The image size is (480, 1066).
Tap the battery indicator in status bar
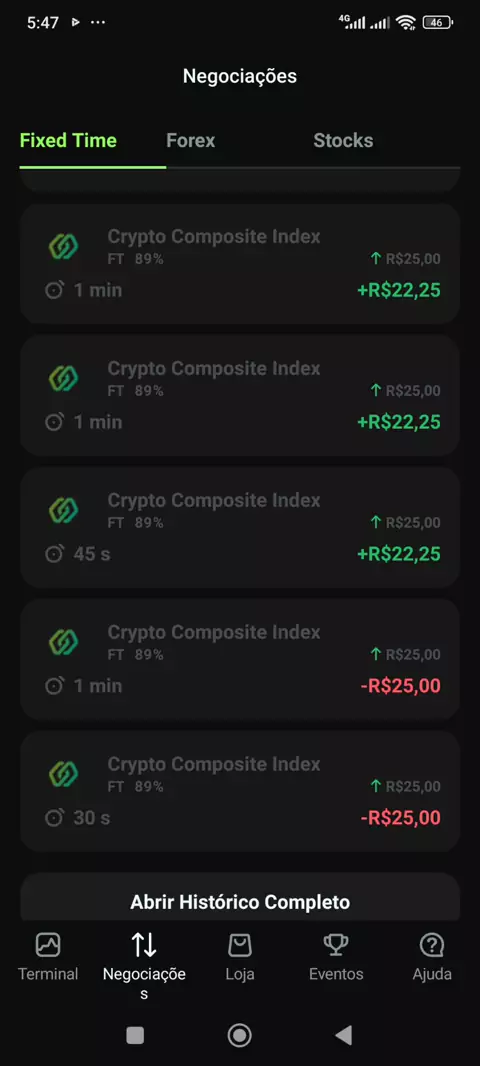click(437, 22)
